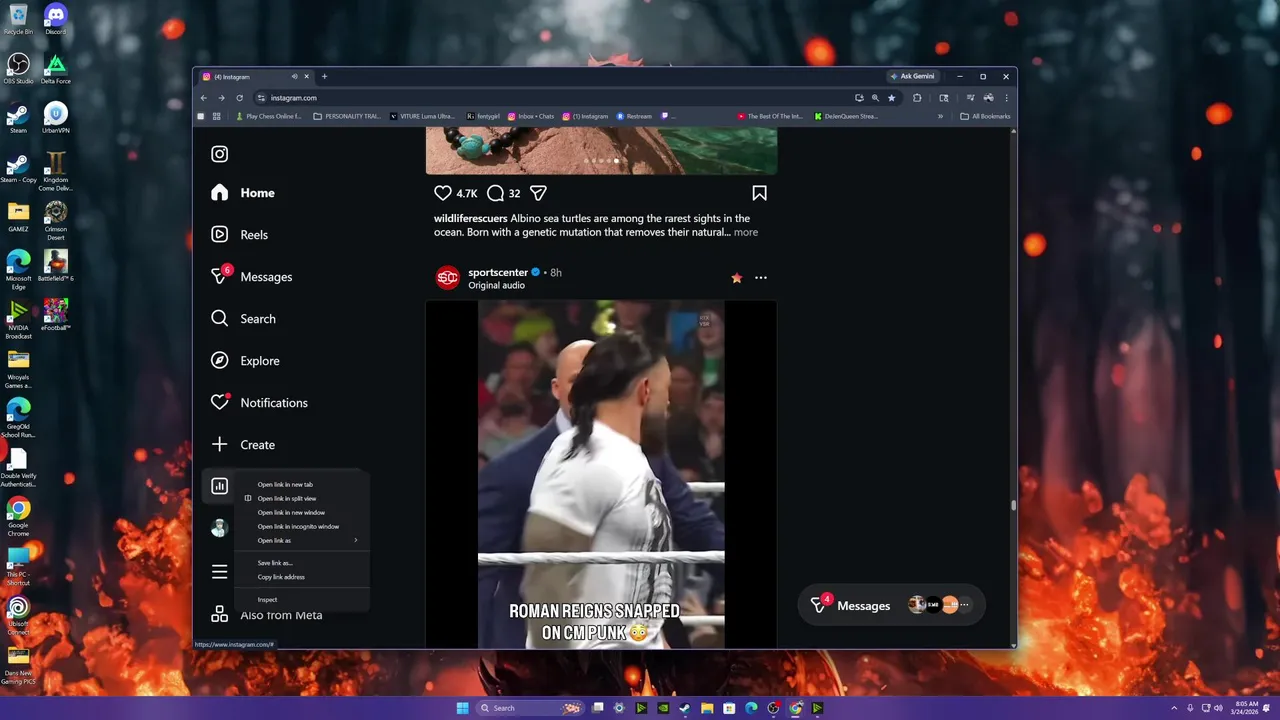Click Original audio under sportscenter
The height and width of the screenshot is (720, 1280).
(496, 286)
